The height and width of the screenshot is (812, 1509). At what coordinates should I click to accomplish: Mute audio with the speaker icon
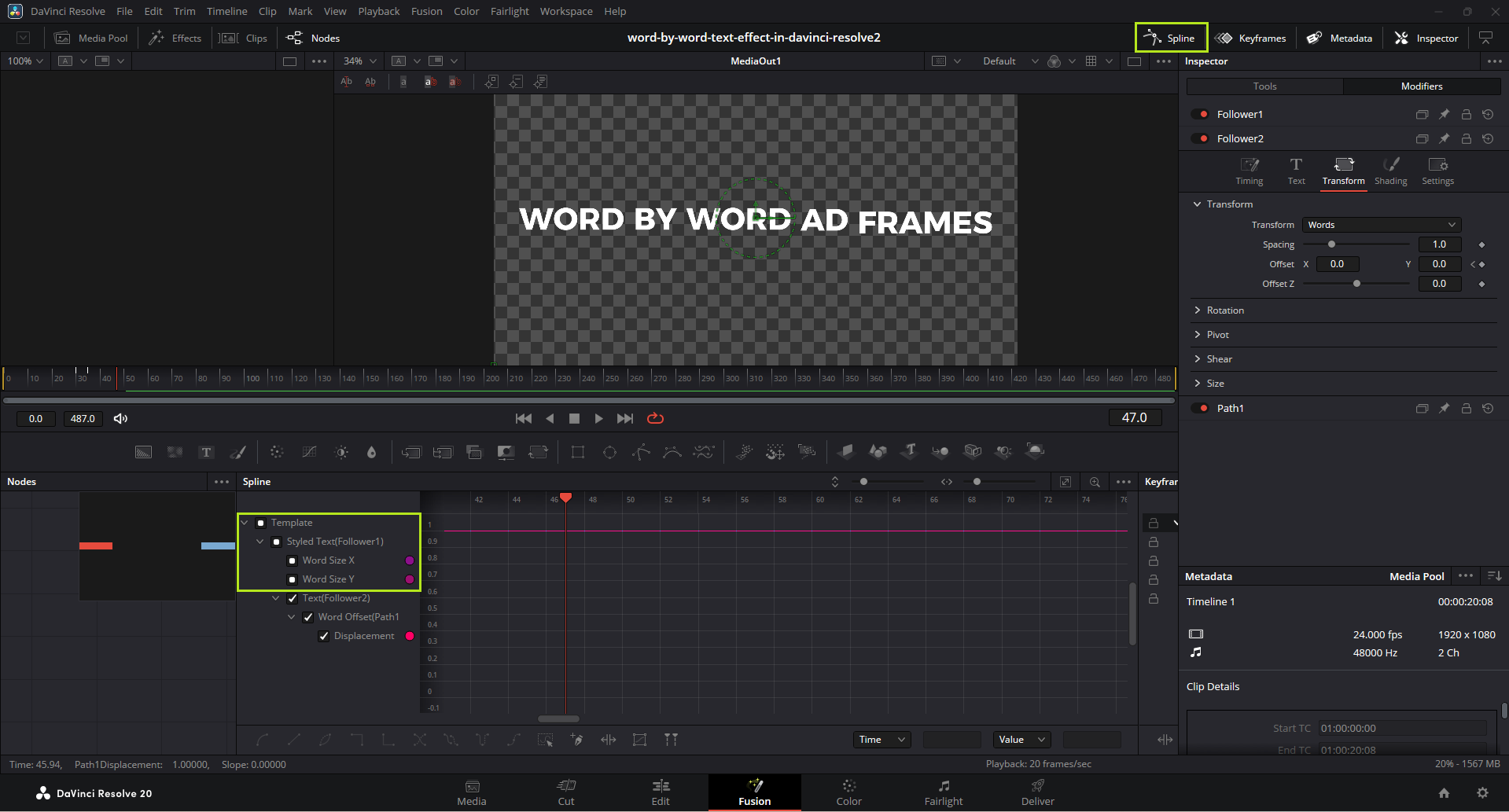pos(120,419)
